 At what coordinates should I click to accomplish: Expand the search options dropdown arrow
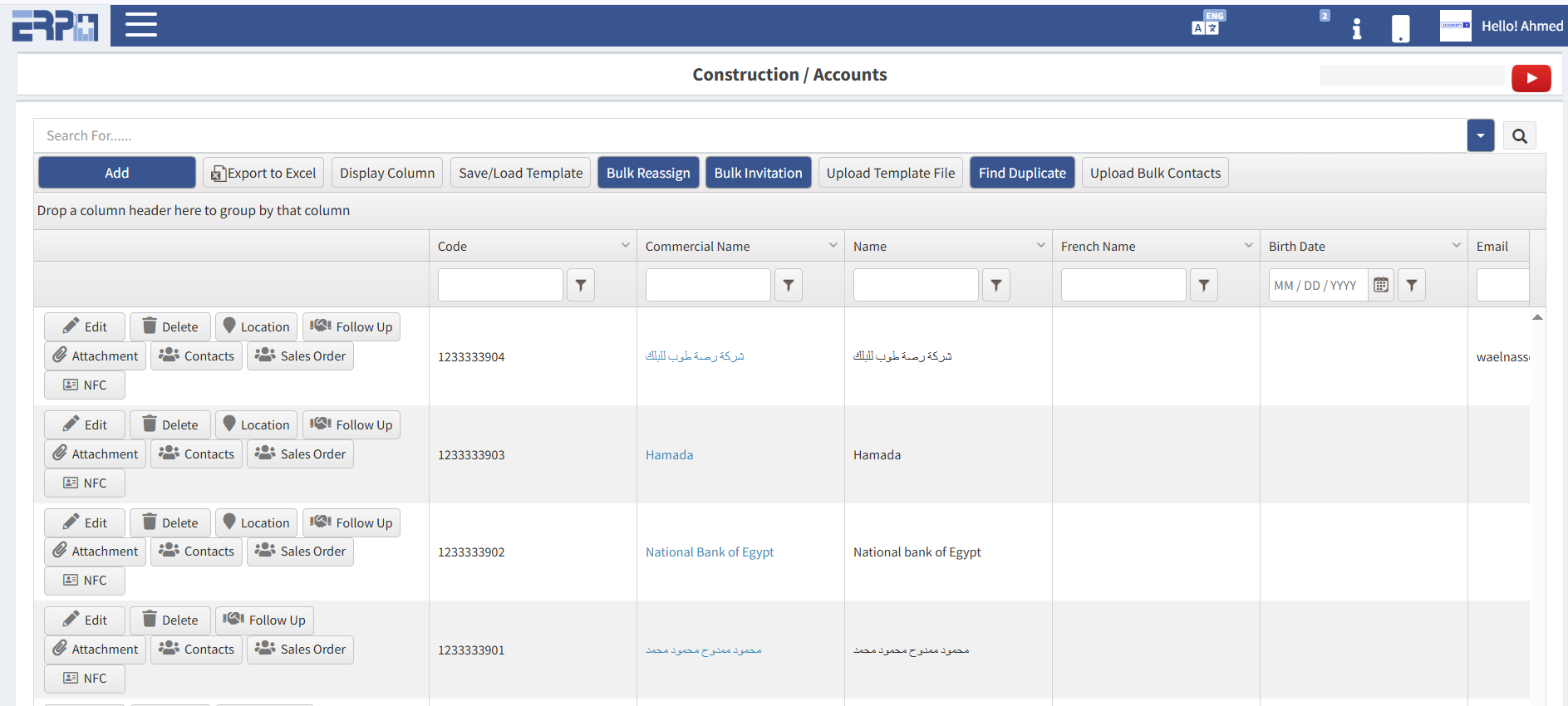1480,136
